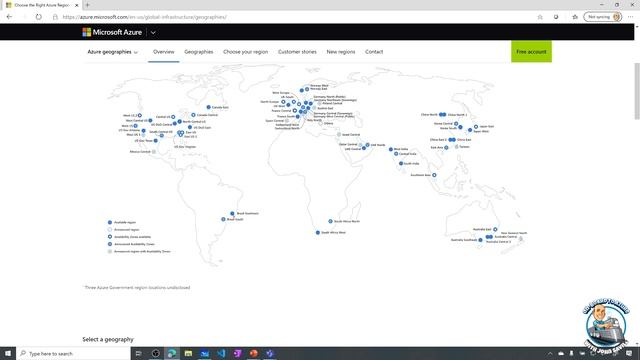Close the Azure Region browser tab

[77, 5]
